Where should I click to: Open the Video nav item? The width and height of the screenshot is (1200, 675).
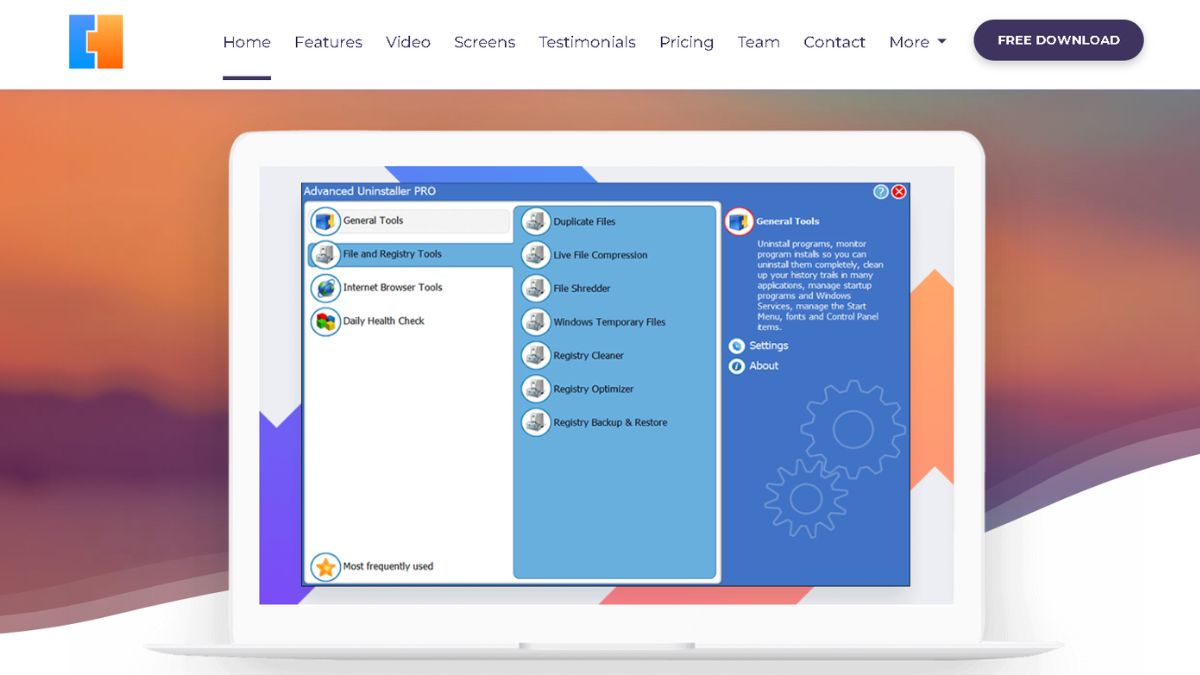pos(408,42)
